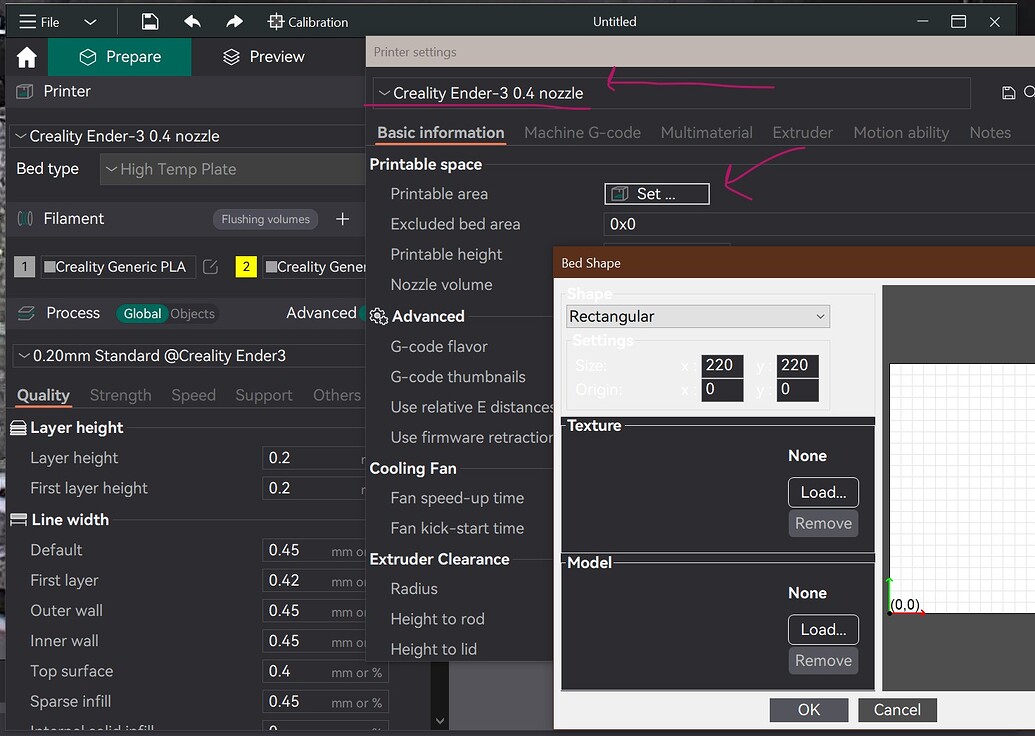Undo the last action with the back arrow
1035x736 pixels.
coord(192,22)
